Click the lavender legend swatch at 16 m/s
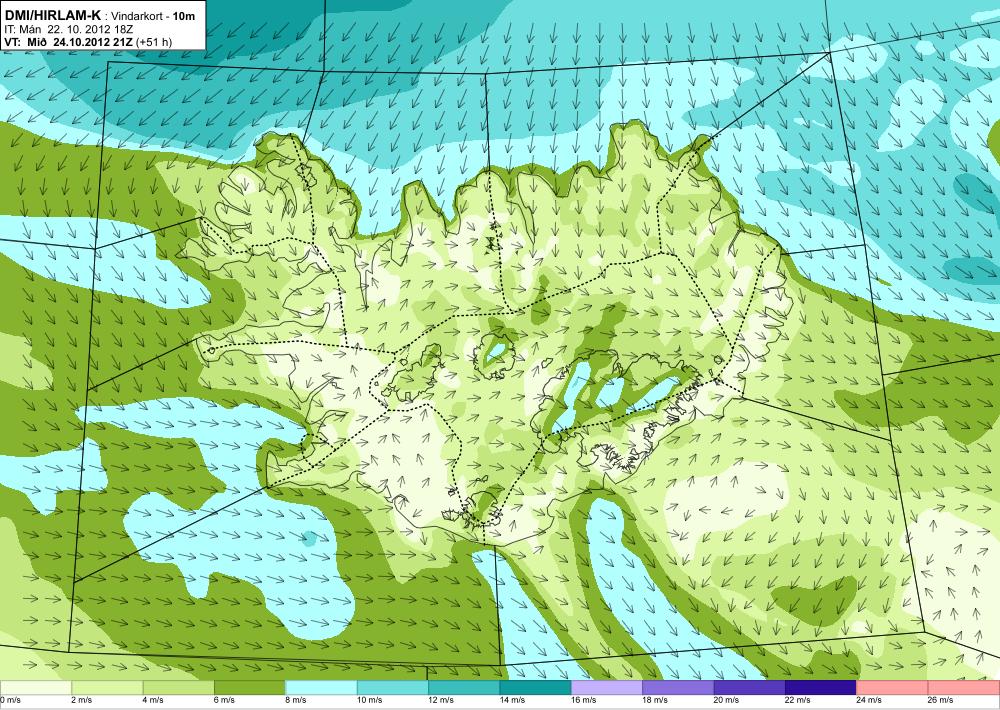 607,688
